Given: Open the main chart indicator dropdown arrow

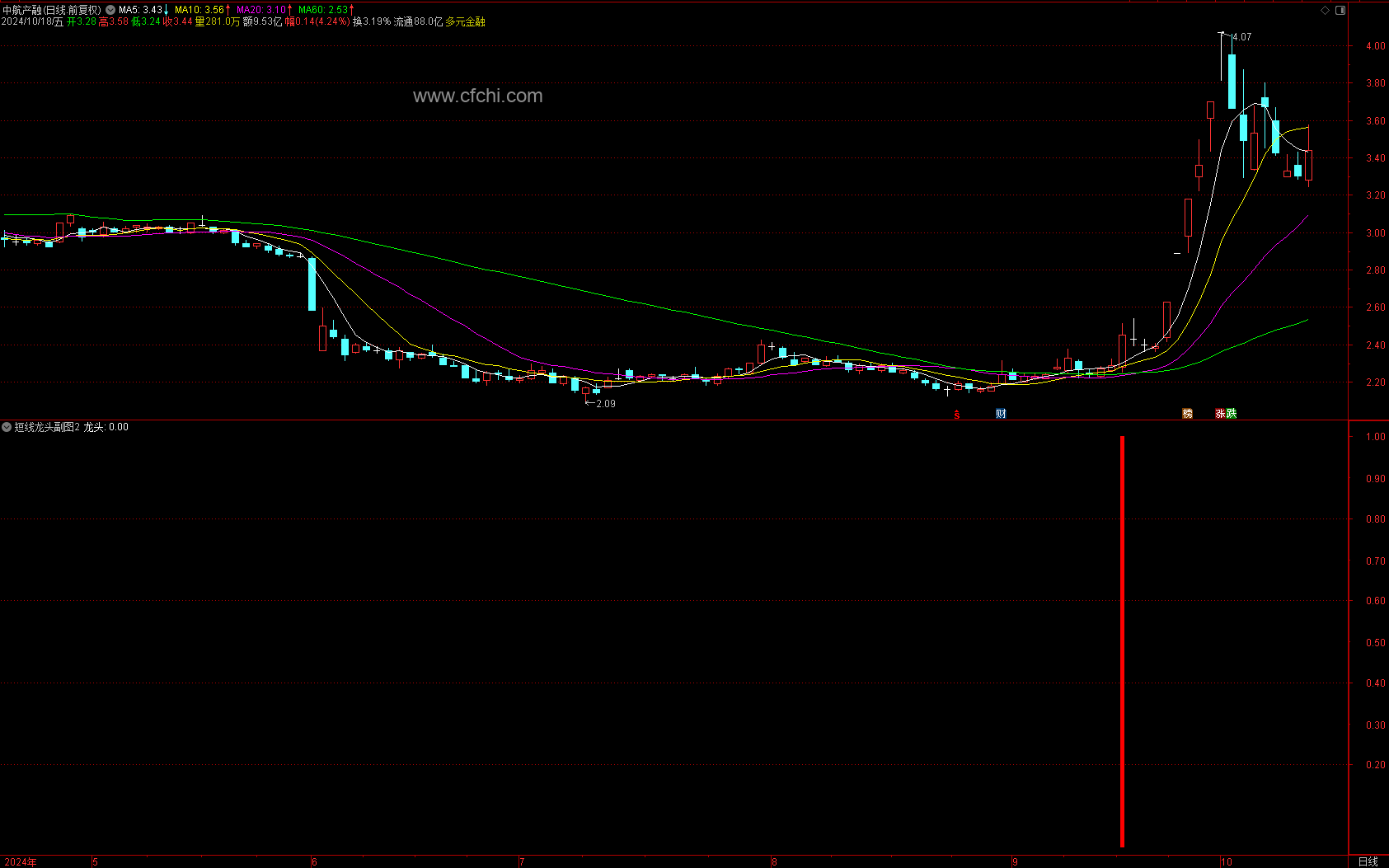Looking at the screenshot, I should 110,10.
